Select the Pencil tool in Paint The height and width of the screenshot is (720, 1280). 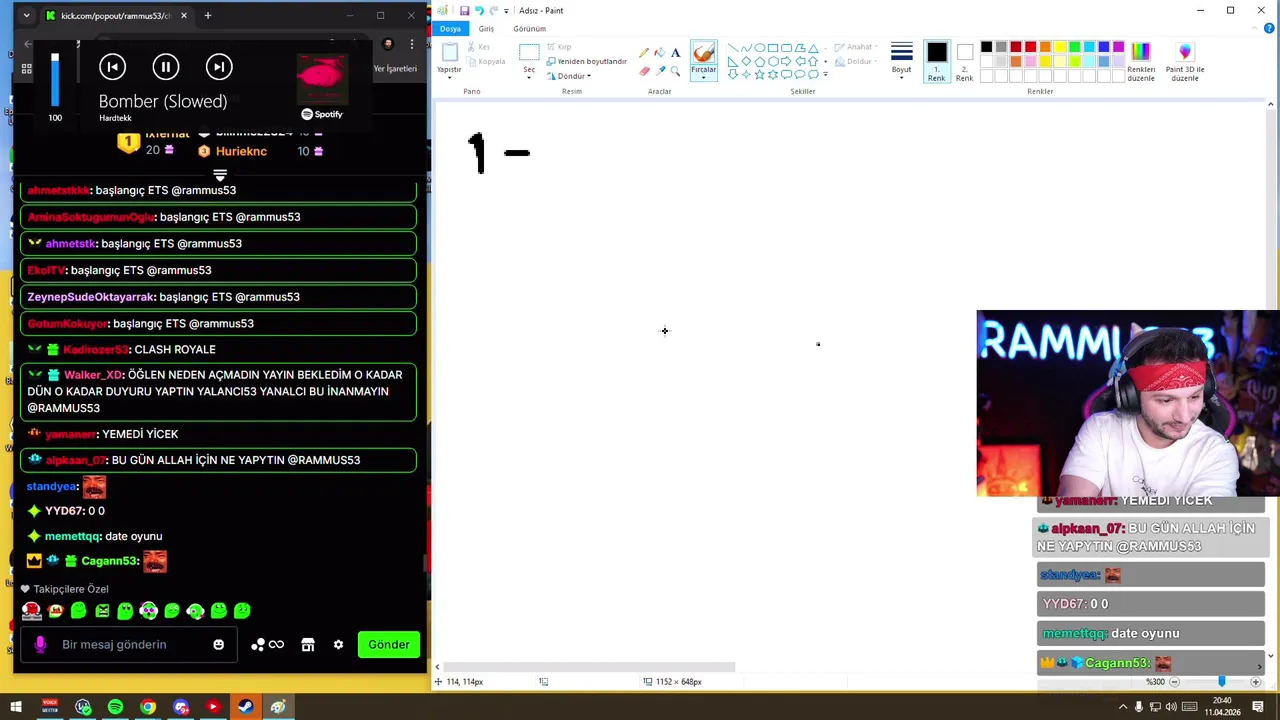[644, 52]
